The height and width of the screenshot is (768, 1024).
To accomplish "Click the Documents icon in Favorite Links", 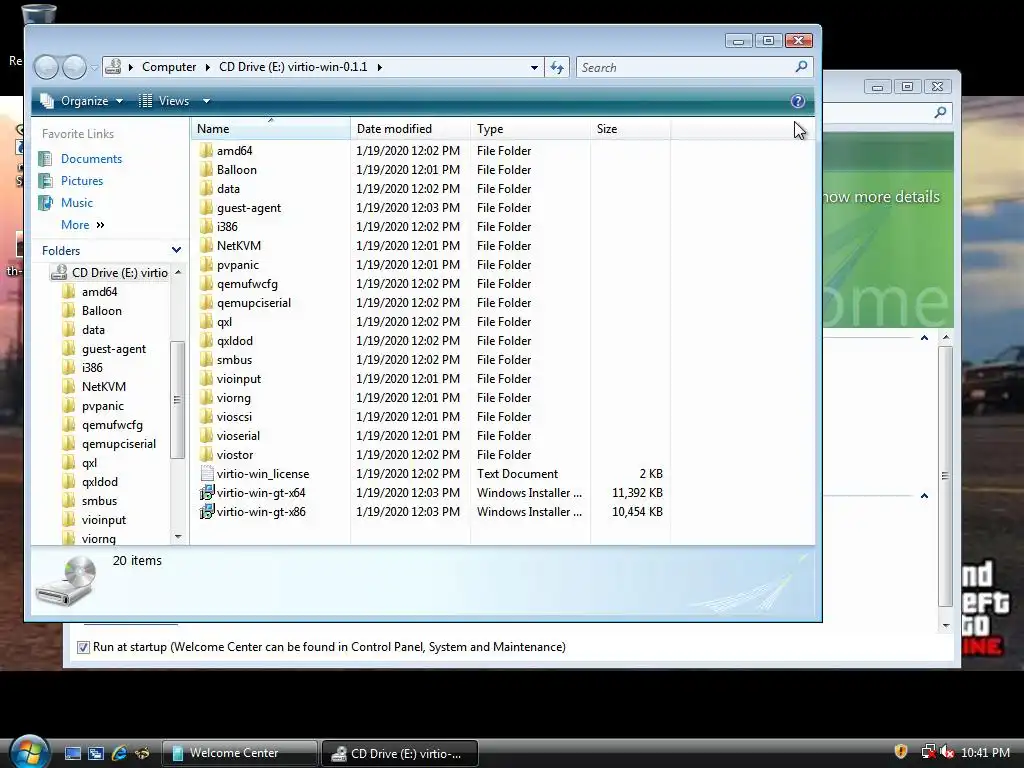I will point(46,159).
